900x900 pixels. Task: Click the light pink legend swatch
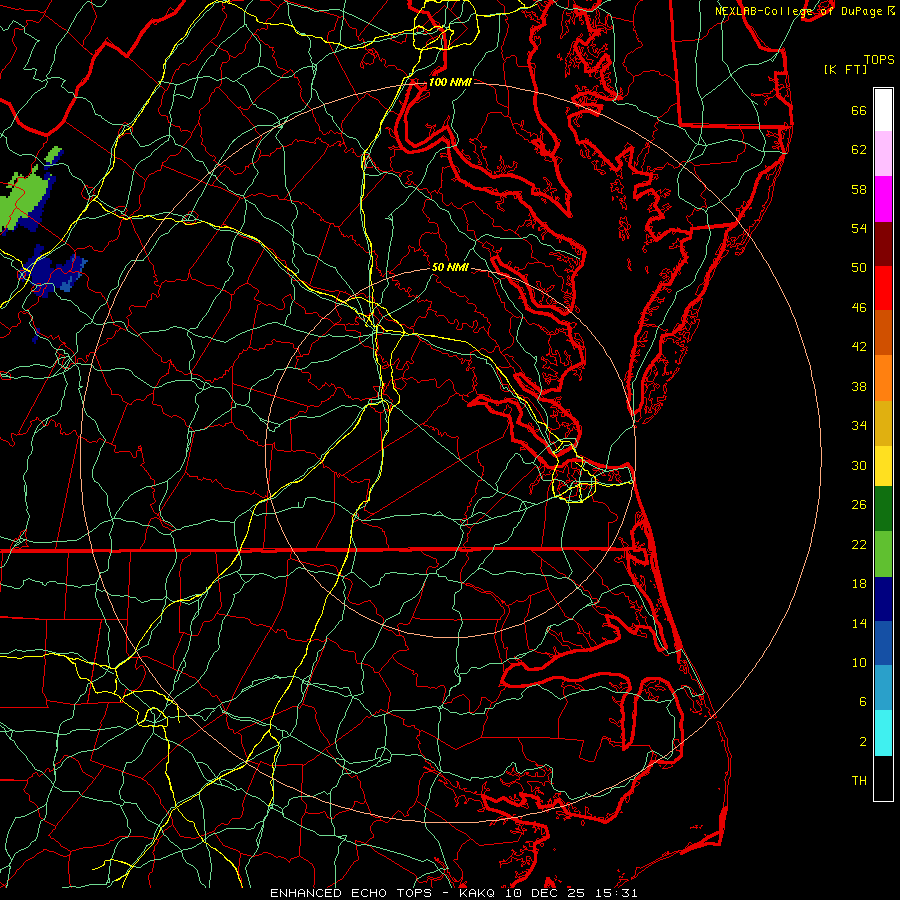pyautogui.click(x=883, y=154)
